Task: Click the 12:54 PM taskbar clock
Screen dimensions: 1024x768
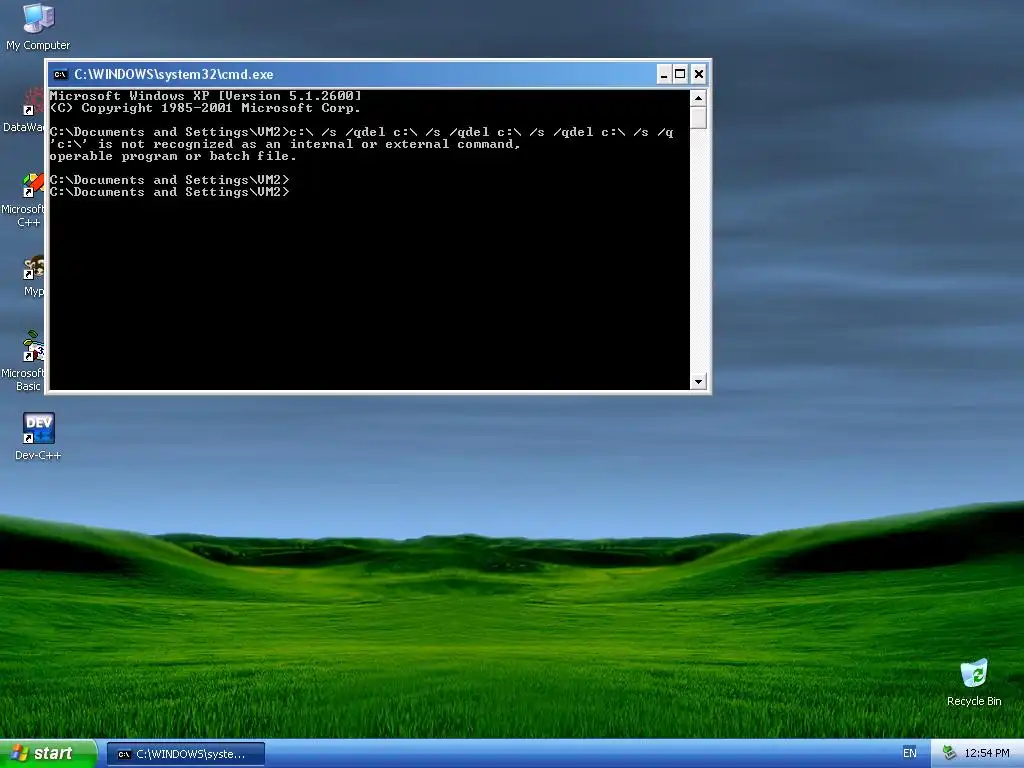Action: 986,753
